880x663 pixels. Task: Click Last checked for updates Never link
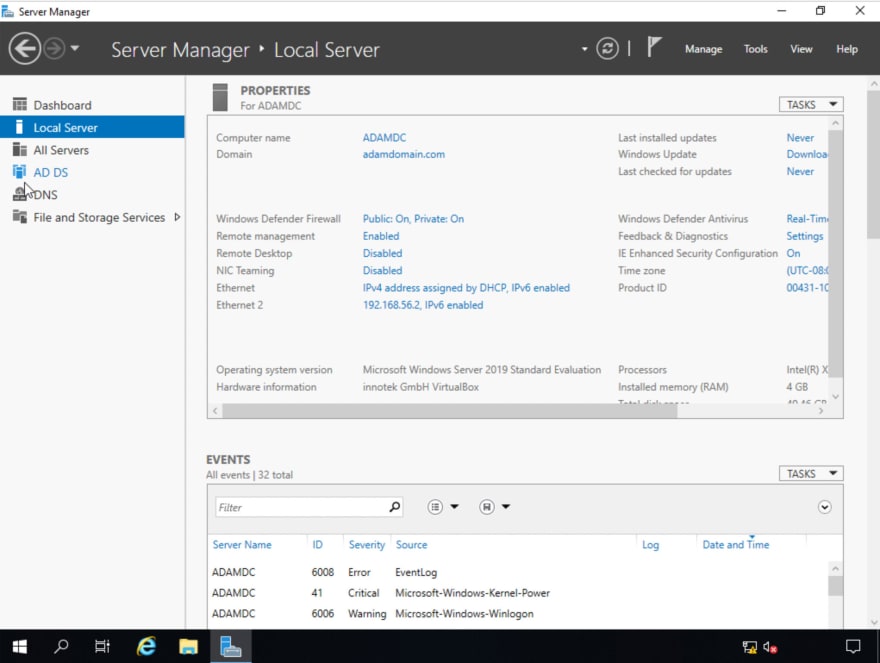[x=800, y=171]
